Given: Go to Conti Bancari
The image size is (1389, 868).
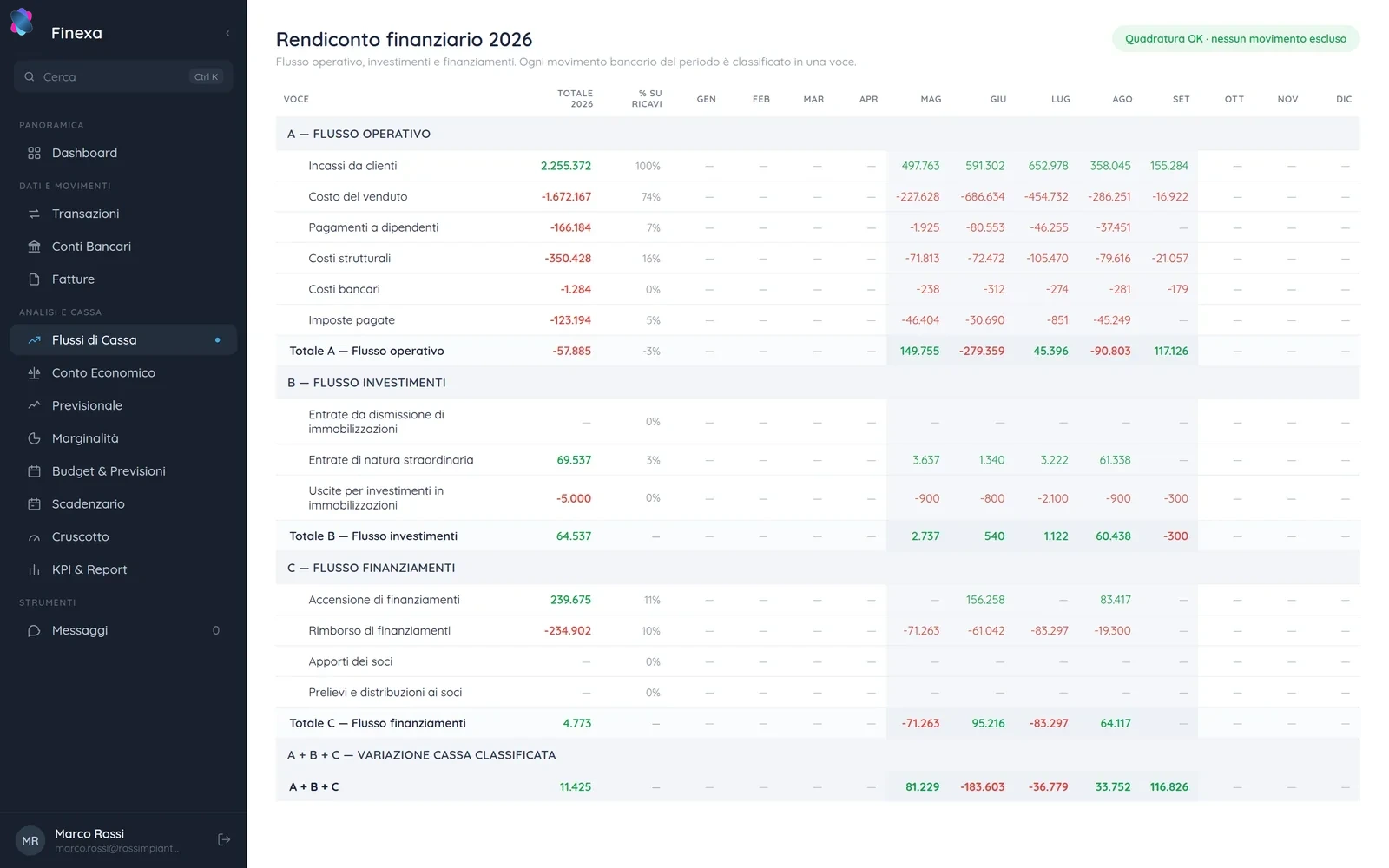Looking at the screenshot, I should click(x=123, y=247).
